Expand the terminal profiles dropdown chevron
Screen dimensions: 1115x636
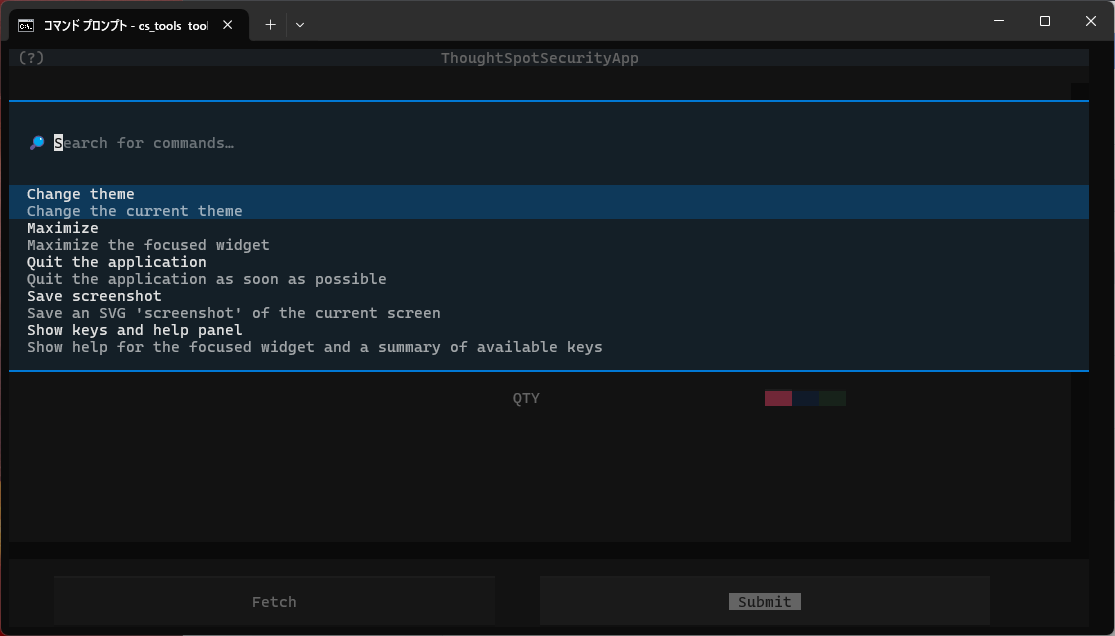tap(300, 25)
